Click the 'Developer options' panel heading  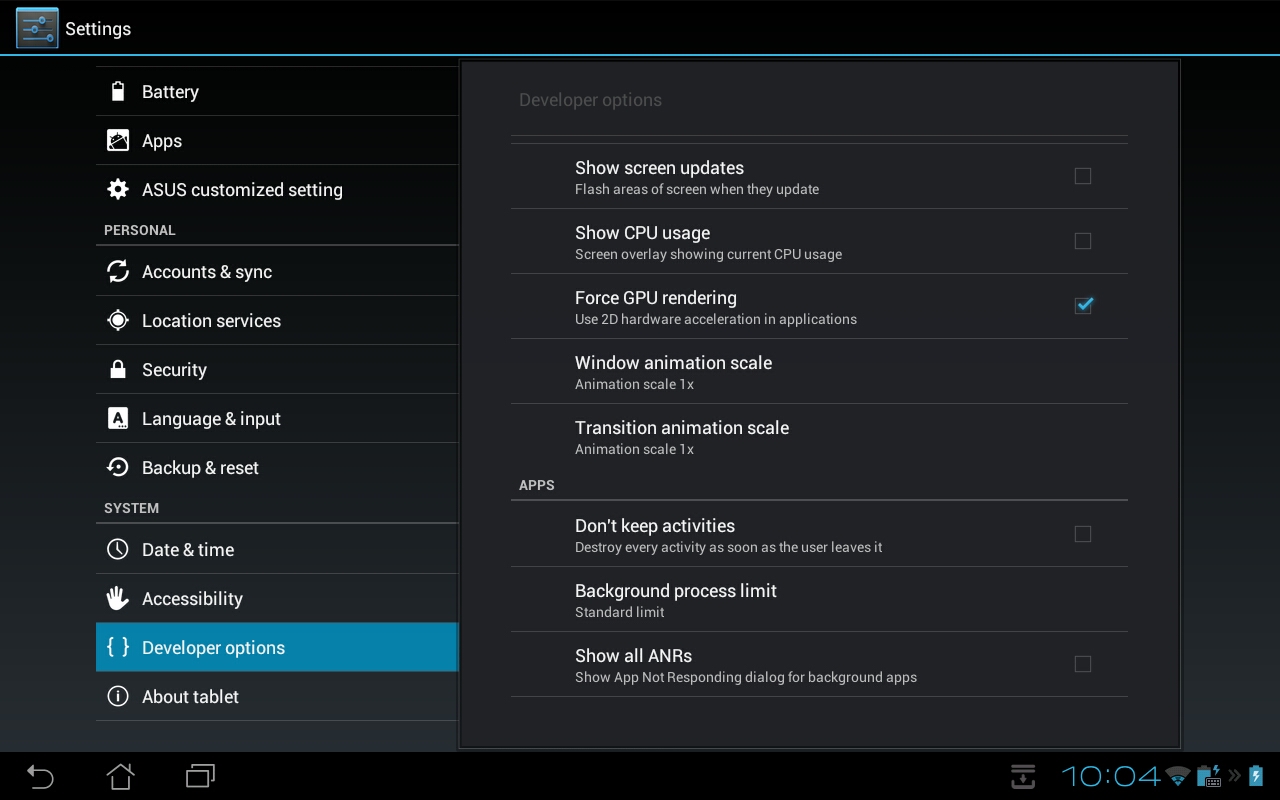click(x=590, y=100)
